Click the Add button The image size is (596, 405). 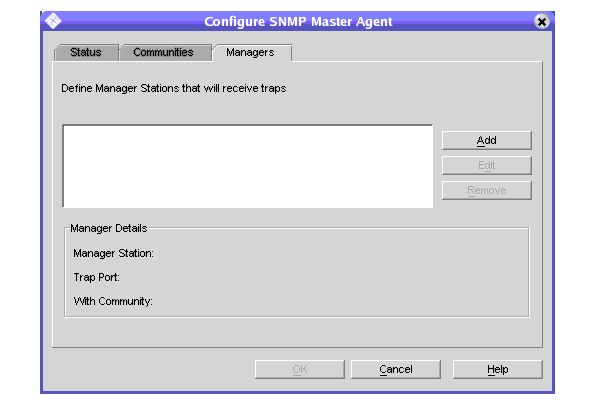tap(487, 141)
